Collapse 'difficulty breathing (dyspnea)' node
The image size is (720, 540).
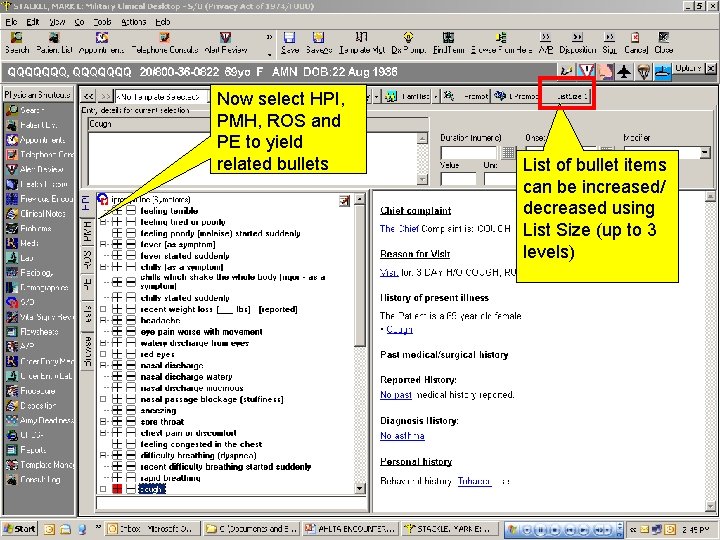[x=103, y=456]
